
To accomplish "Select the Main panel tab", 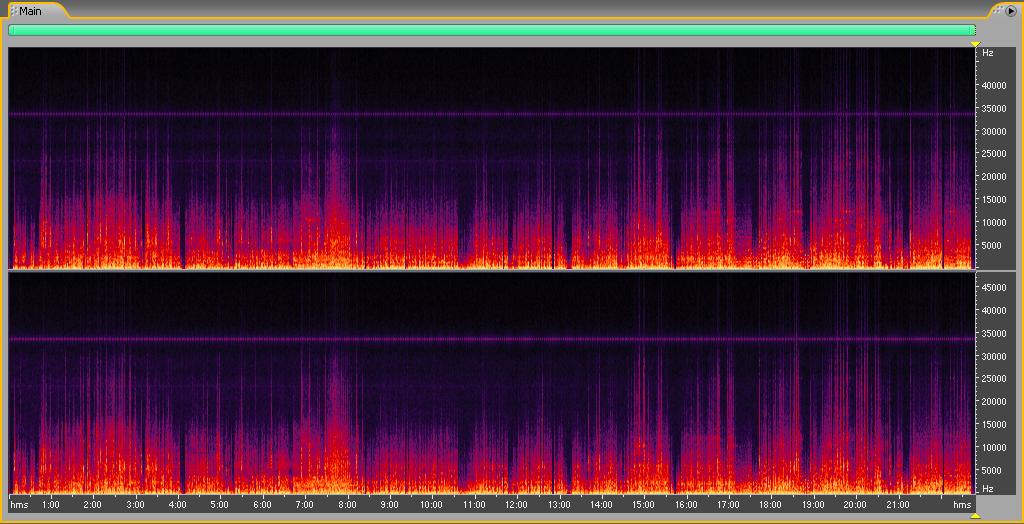I will [31, 11].
